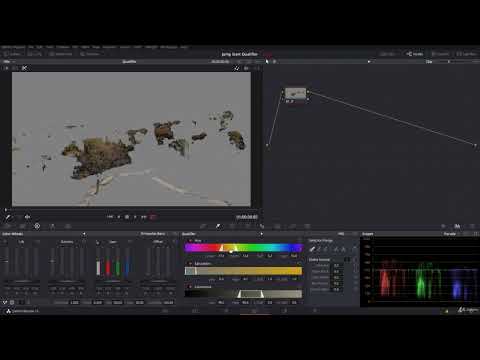Click the blue Gain bar
This screenshot has height=360, width=480.
(x=127, y=267)
